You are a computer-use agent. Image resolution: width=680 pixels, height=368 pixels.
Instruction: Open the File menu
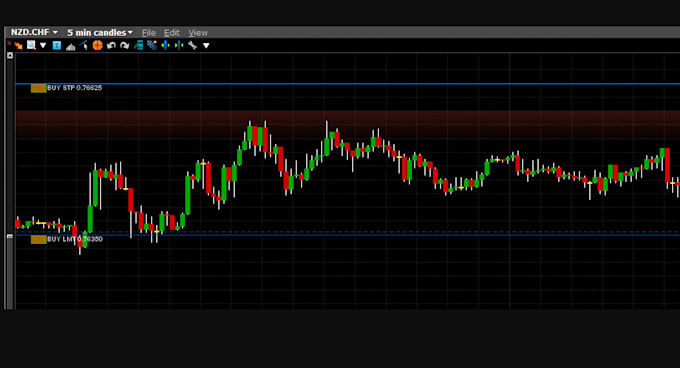point(149,33)
